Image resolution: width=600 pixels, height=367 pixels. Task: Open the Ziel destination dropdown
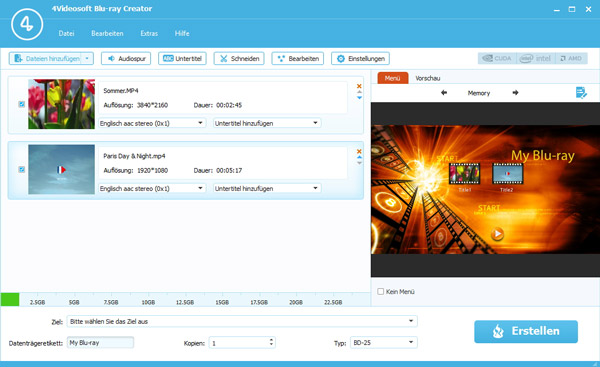(242, 321)
